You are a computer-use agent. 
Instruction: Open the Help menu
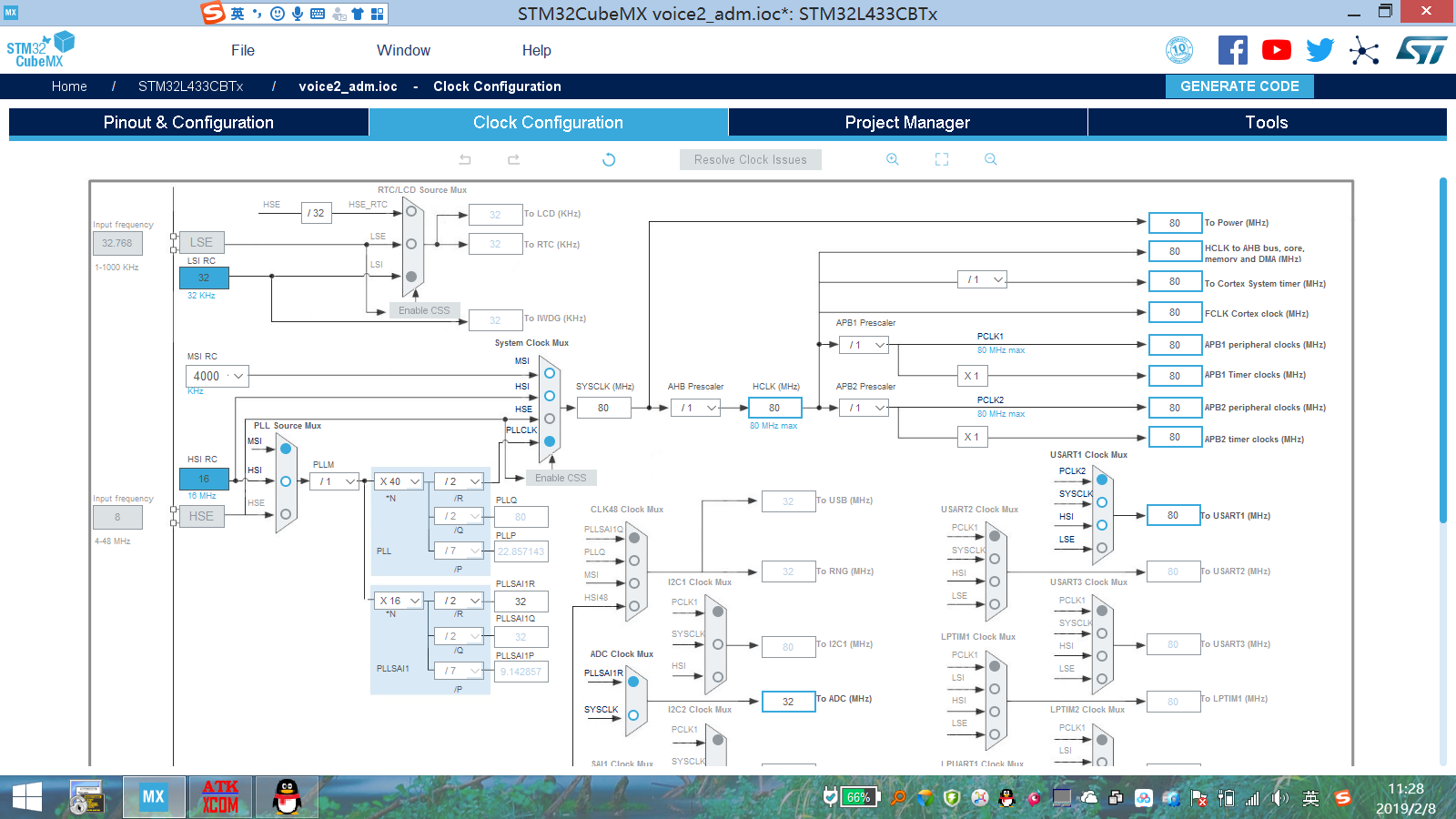pos(536,50)
